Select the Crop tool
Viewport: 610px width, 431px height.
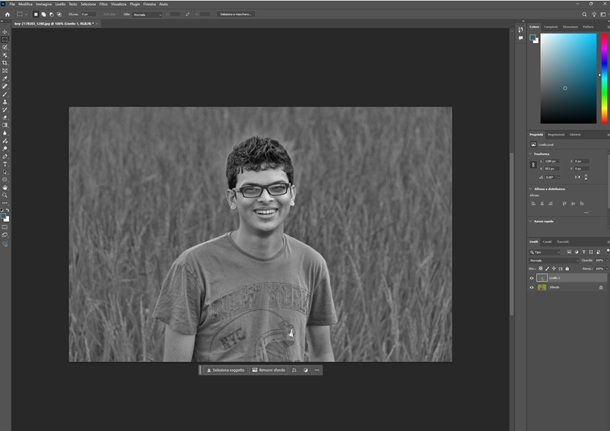[5, 63]
